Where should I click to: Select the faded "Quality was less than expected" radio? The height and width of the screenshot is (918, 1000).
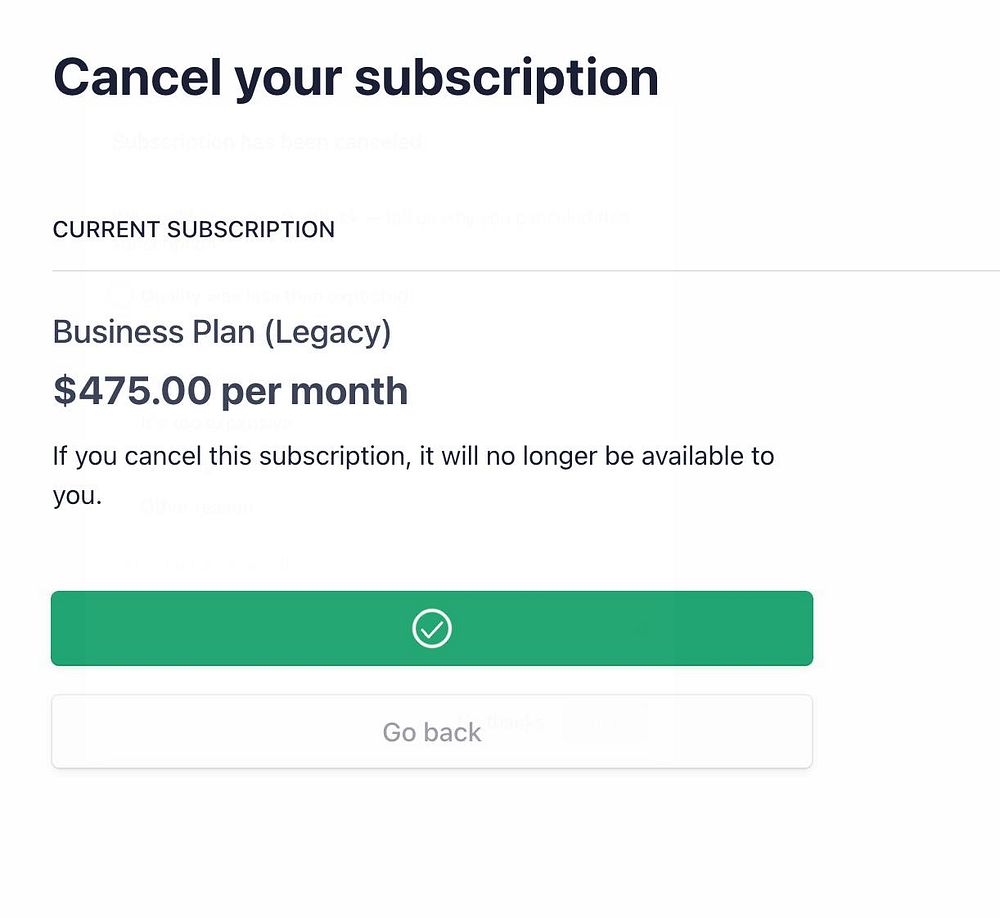pyautogui.click(x=119, y=295)
